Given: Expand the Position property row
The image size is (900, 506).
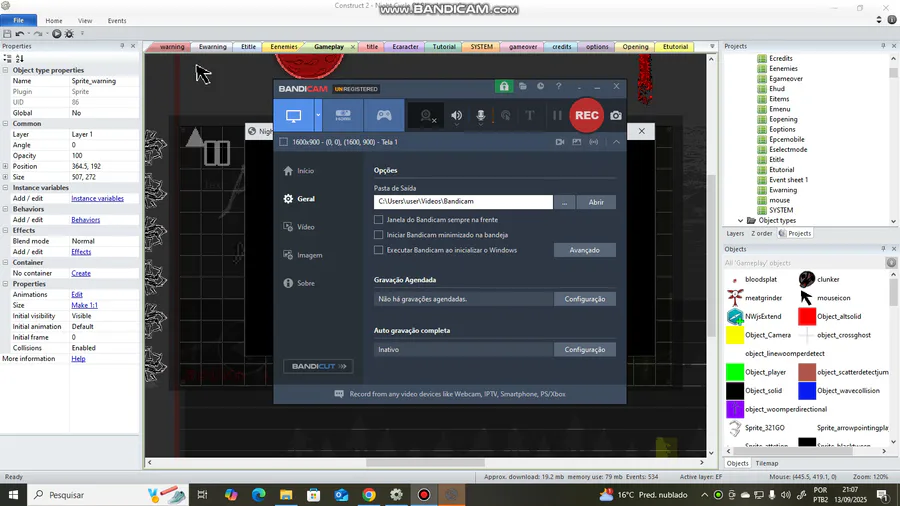Looking at the screenshot, I should pos(5,166).
